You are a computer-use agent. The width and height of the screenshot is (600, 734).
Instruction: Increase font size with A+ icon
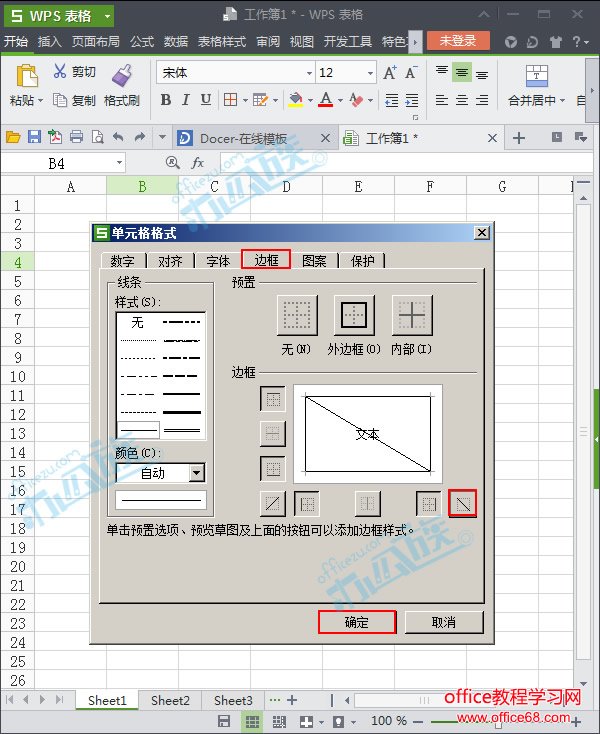(x=390, y=73)
